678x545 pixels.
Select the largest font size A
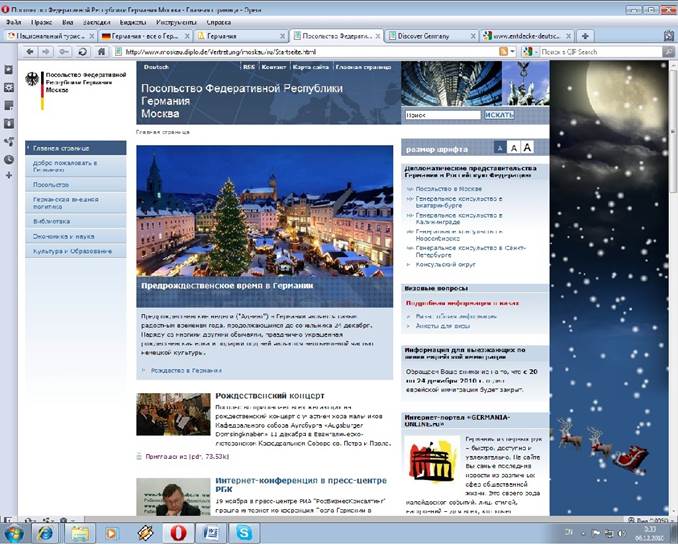527,148
